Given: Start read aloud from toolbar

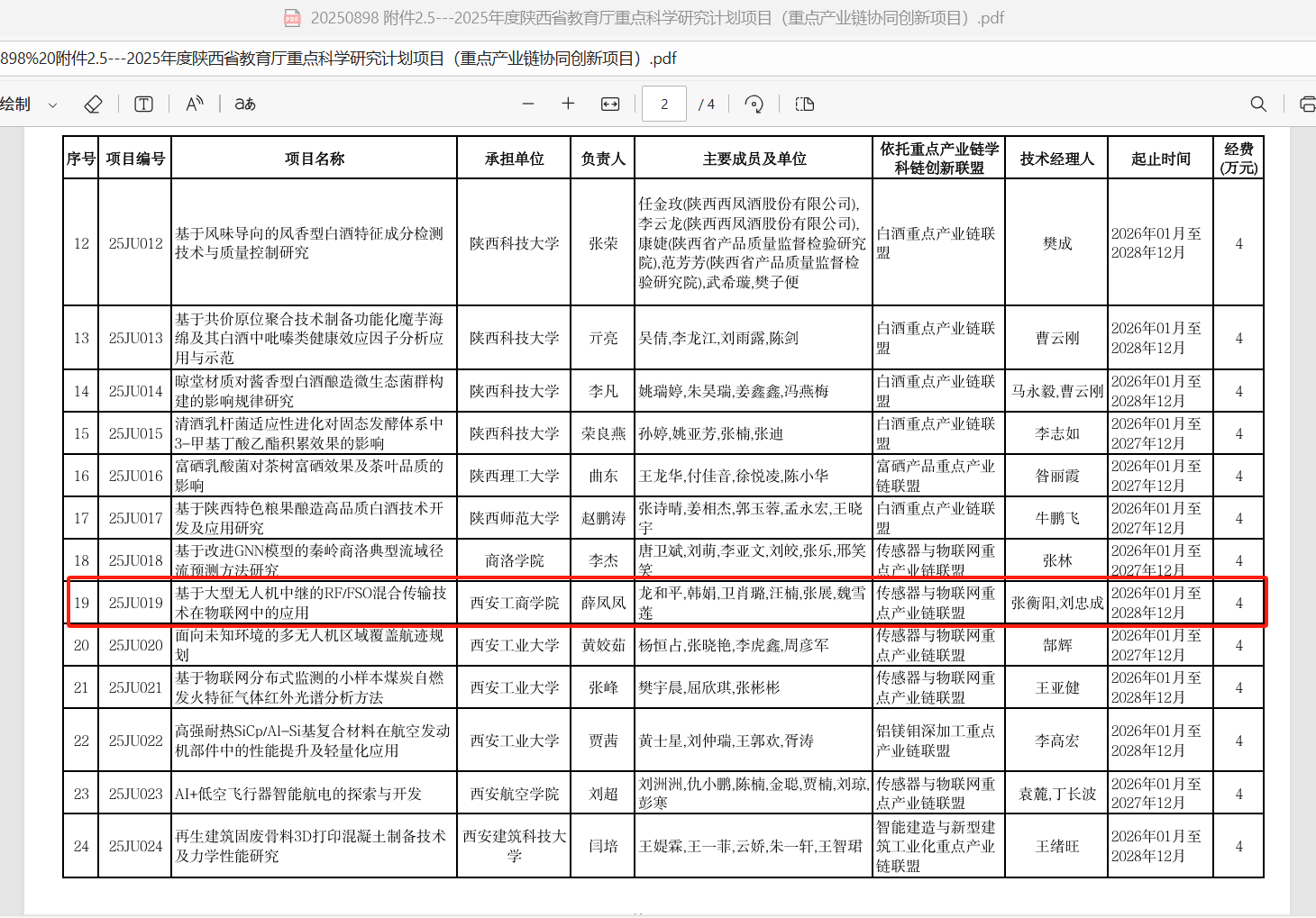Looking at the screenshot, I should (x=195, y=105).
